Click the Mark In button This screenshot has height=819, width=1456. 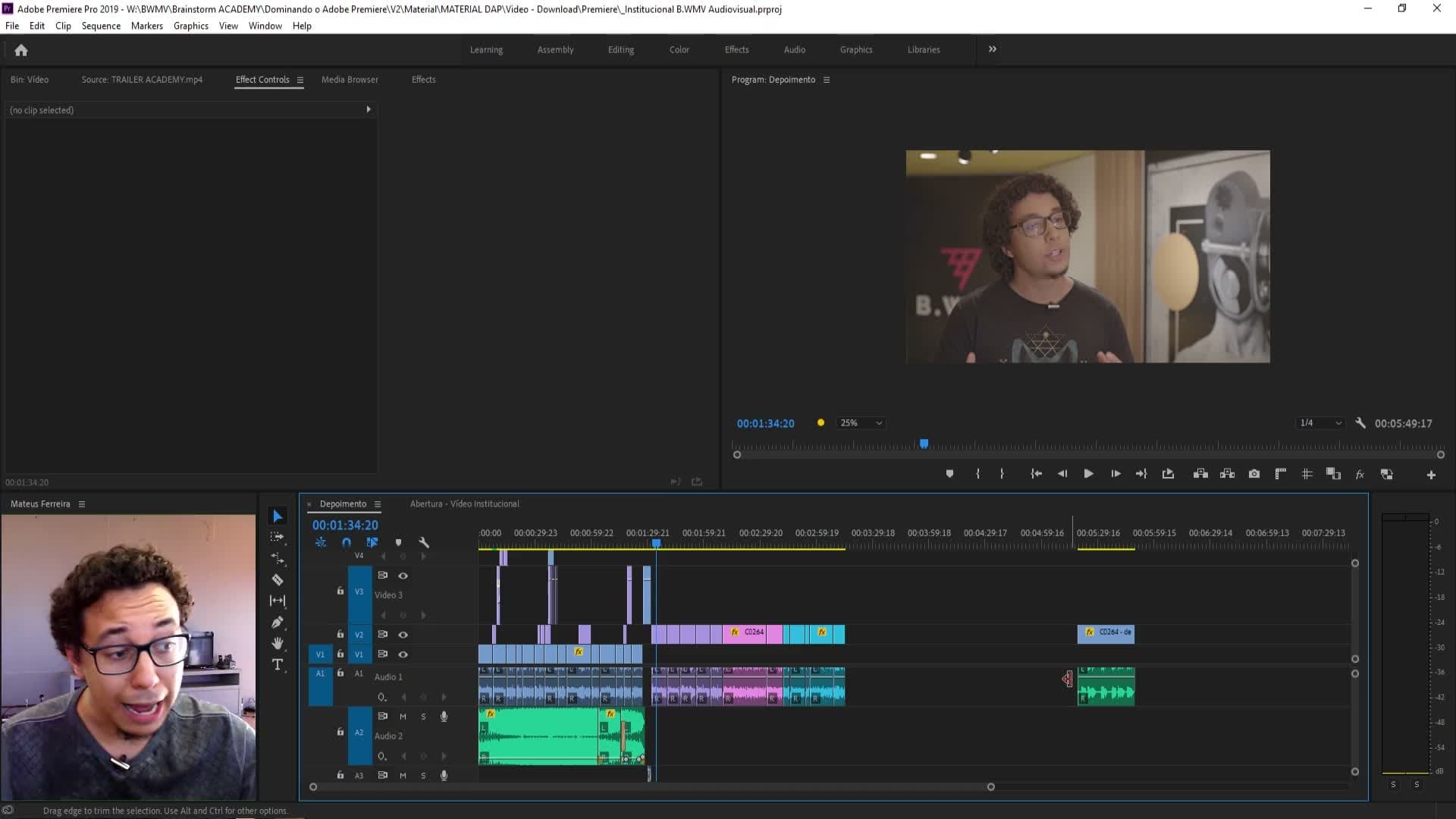(x=977, y=474)
